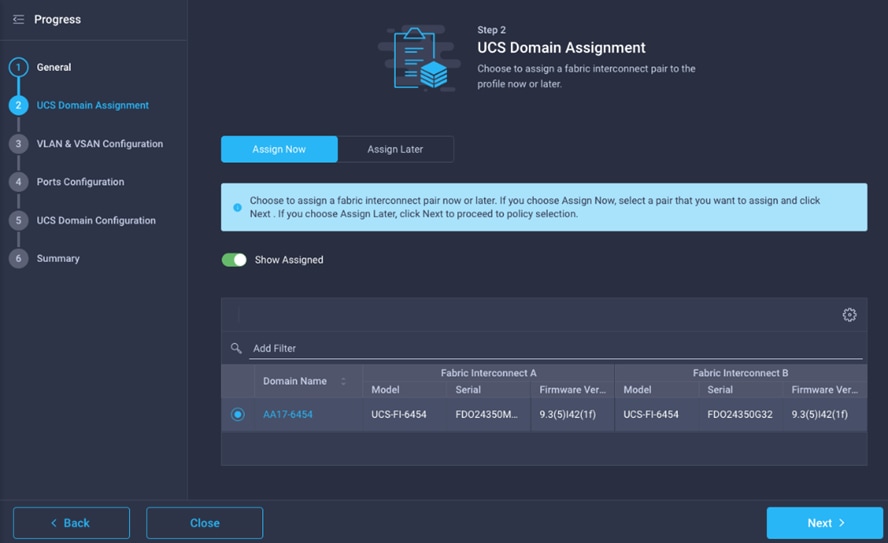This screenshot has height=543, width=888.
Task: Click serial cell FDO24350G32
Action: [x=740, y=414]
